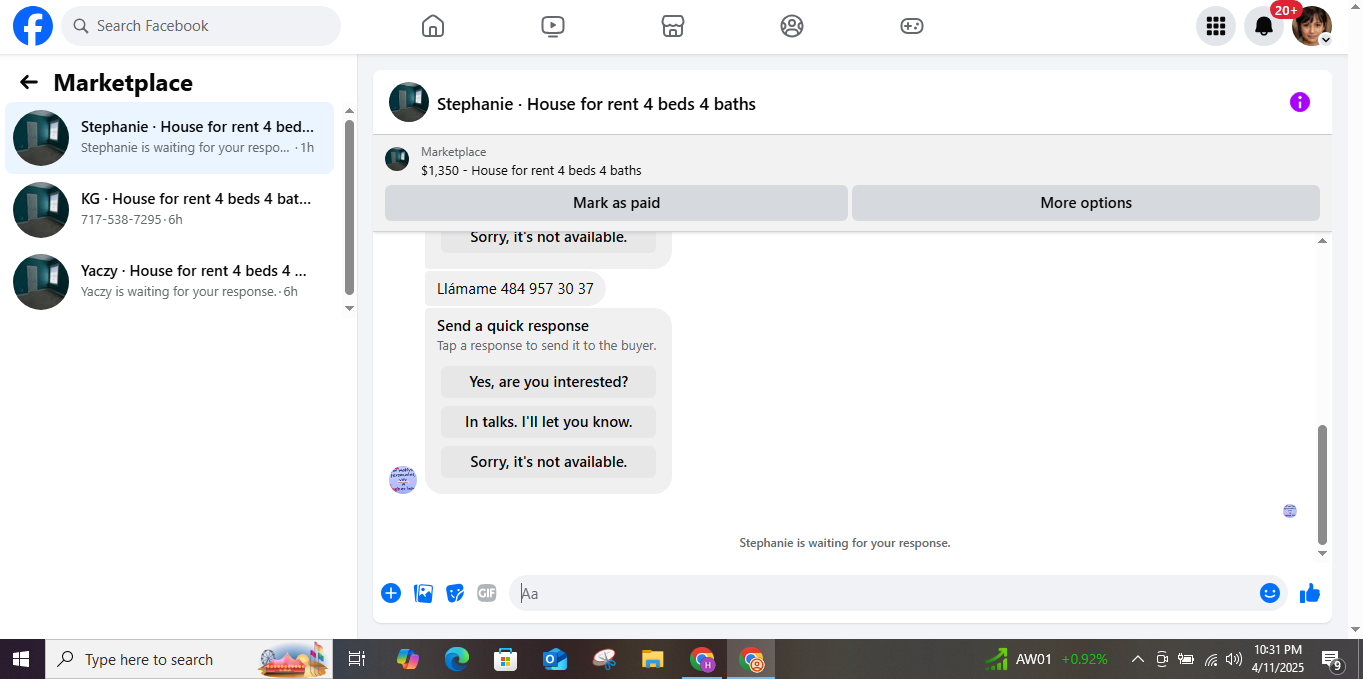Image resolution: width=1363 pixels, height=679 pixels.
Task: Click Stephanie's avatar beside quick responses
Action: pos(403,480)
